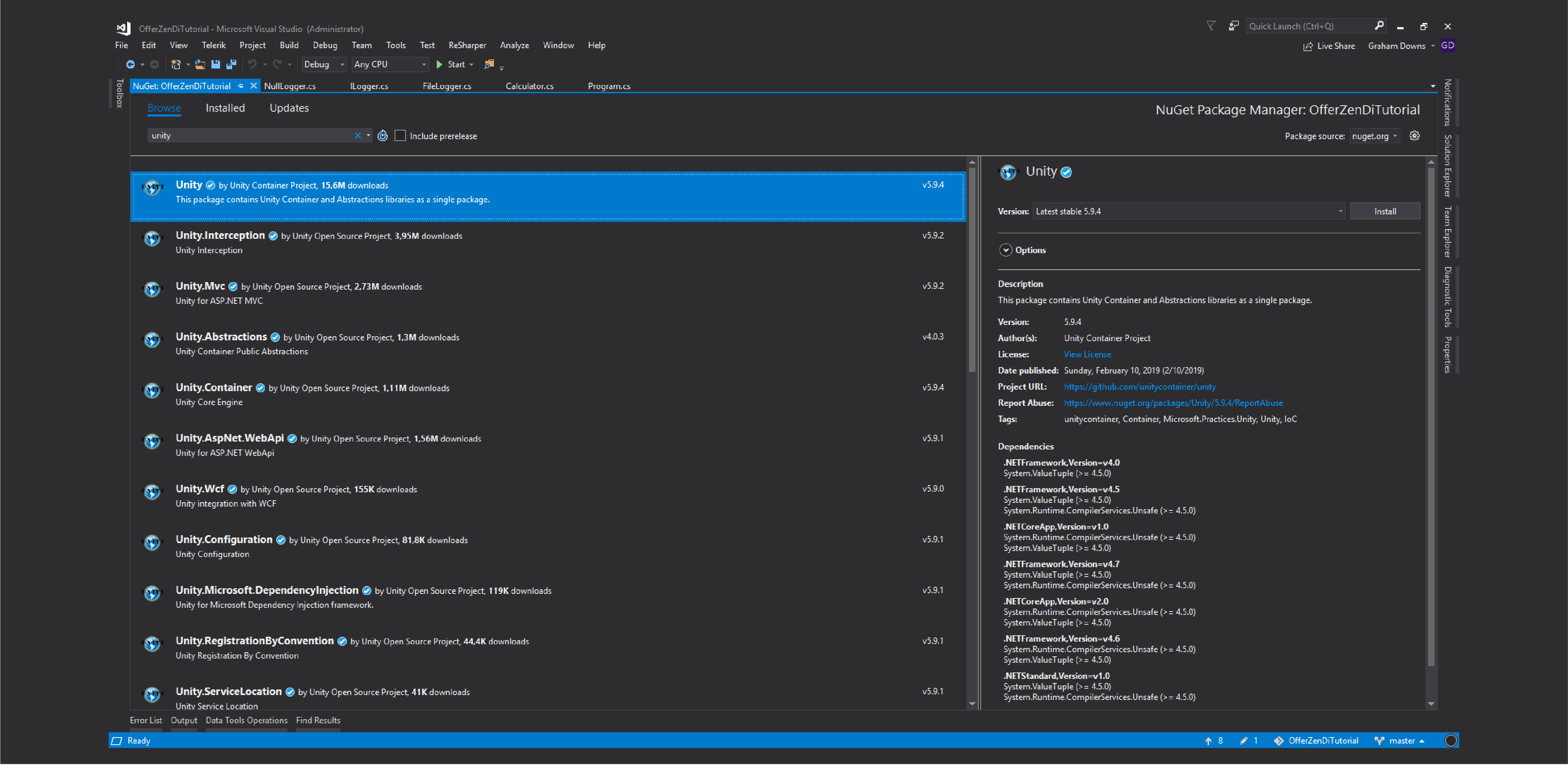Viewport: 1568px width, 765px height.
Task: Click the Open File folder icon
Action: pyautogui.click(x=200, y=65)
